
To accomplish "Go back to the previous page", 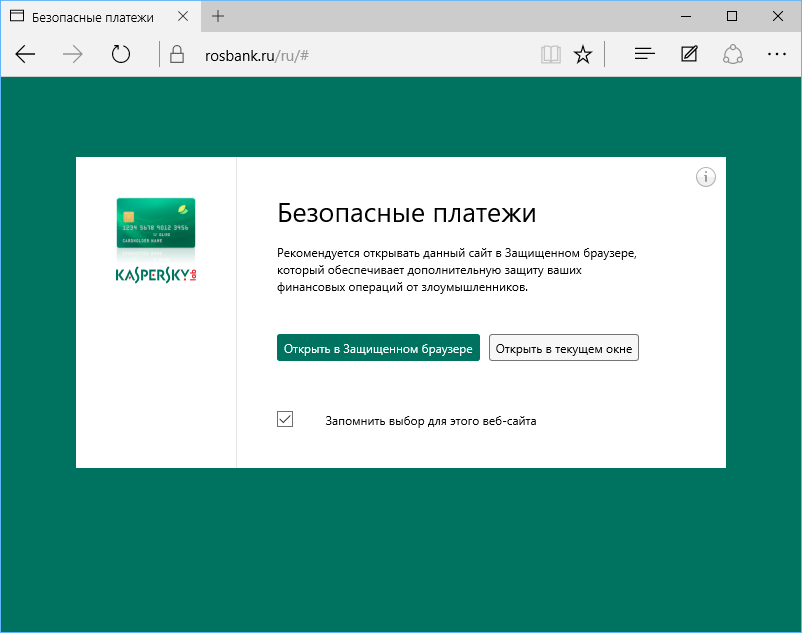I will pyautogui.click(x=25, y=54).
